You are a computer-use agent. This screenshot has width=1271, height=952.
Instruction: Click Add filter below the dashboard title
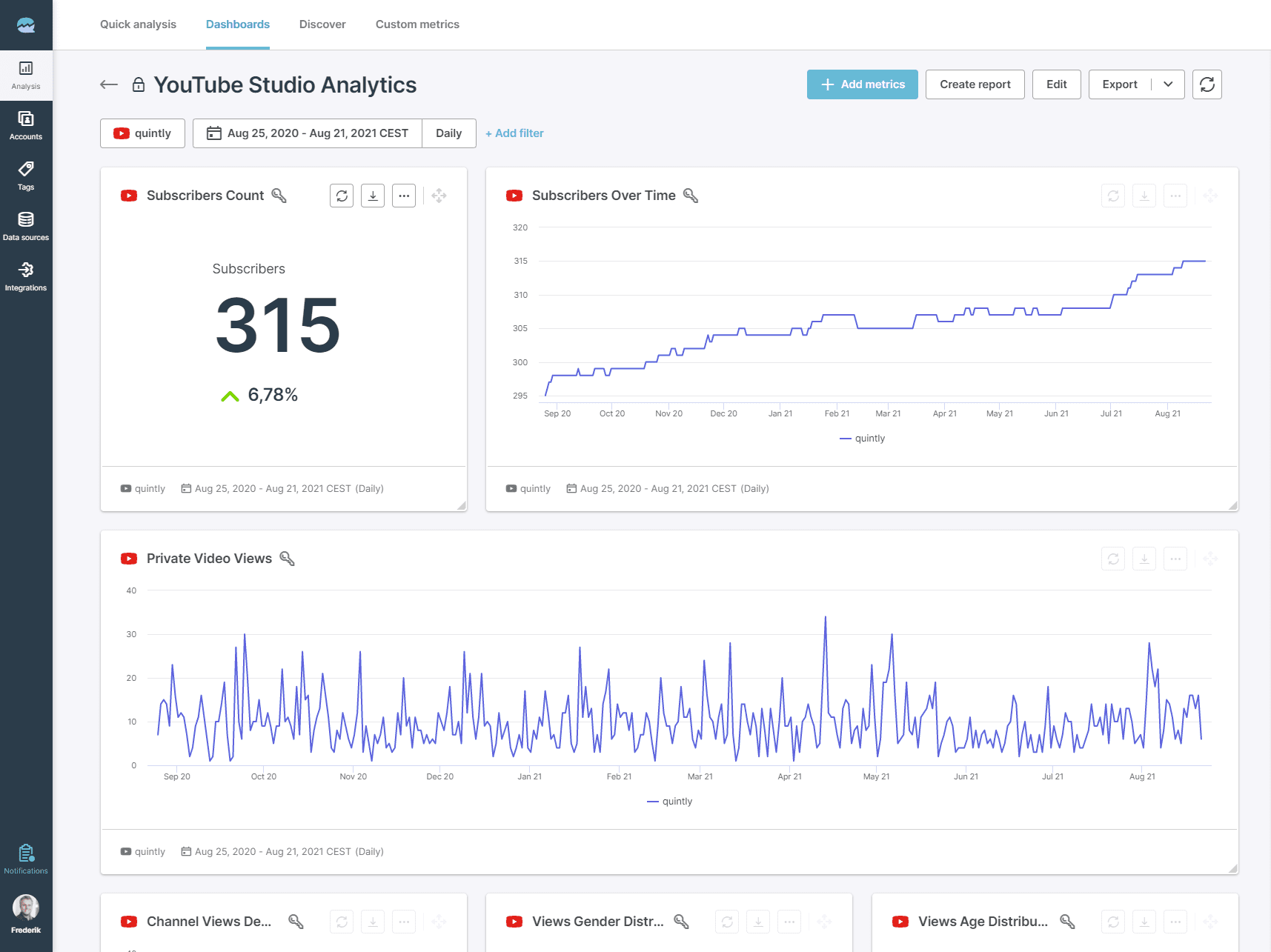(x=514, y=133)
